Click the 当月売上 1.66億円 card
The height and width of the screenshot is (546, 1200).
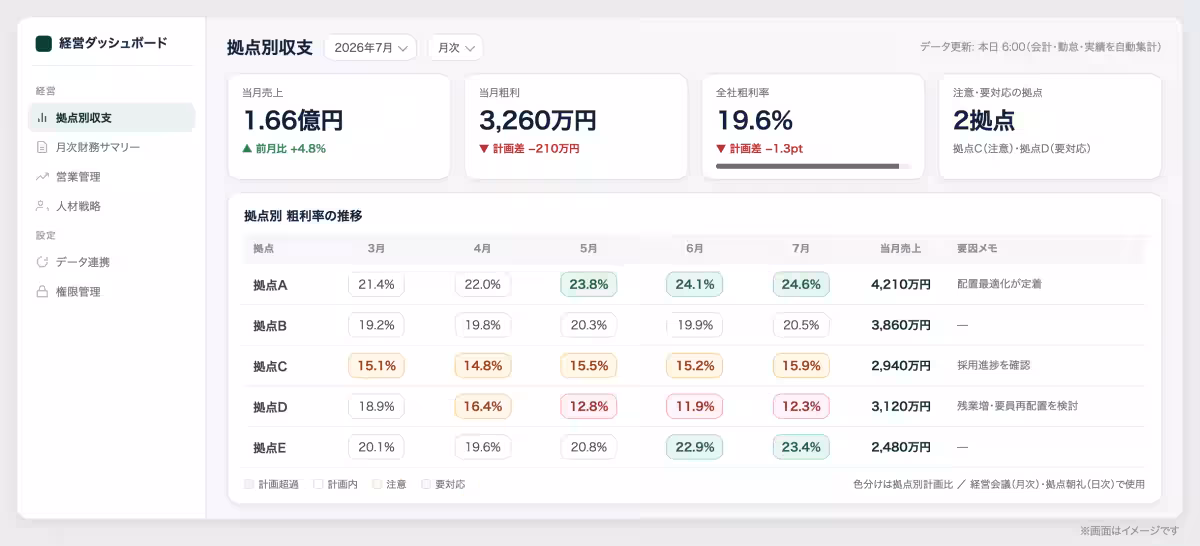[x=339, y=126]
